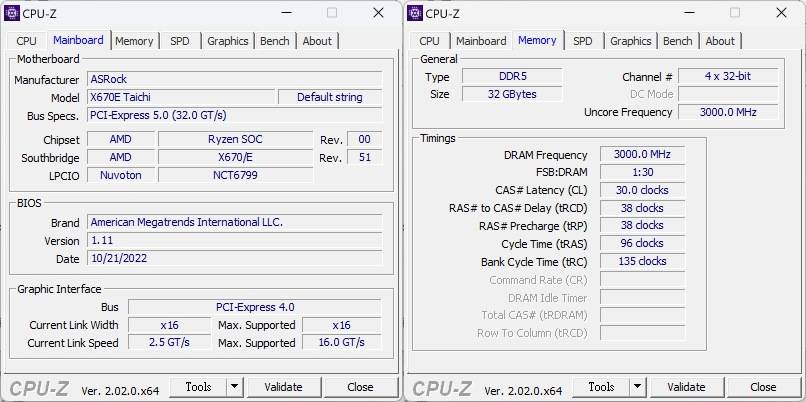Click the Default string field

(x=329, y=97)
